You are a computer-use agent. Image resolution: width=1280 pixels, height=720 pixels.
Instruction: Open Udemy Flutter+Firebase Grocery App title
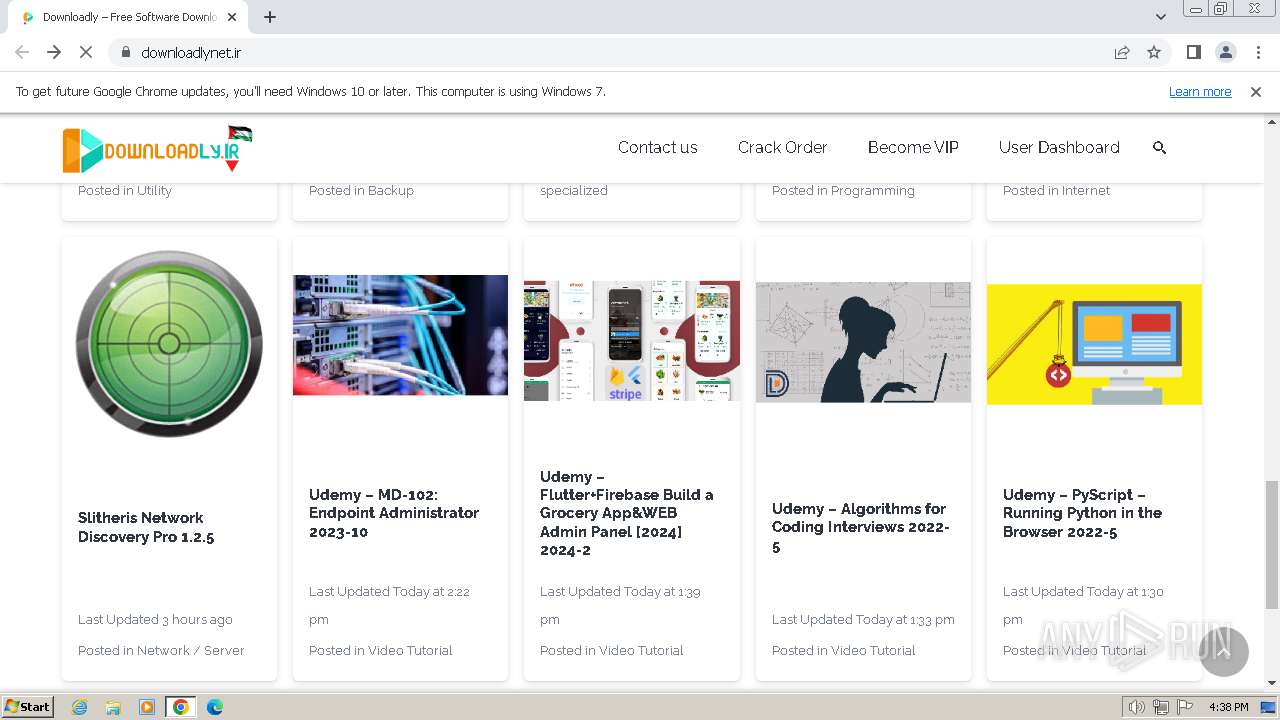tap(627, 513)
